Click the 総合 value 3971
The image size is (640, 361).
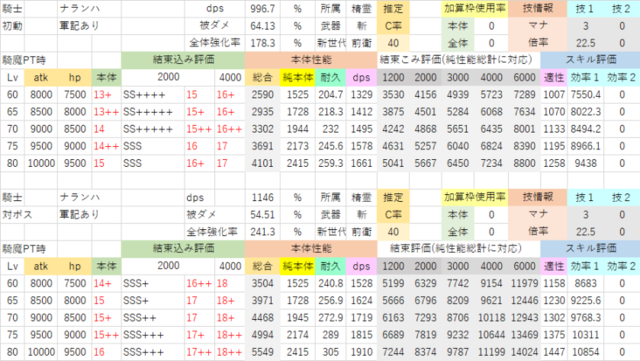pos(262,301)
